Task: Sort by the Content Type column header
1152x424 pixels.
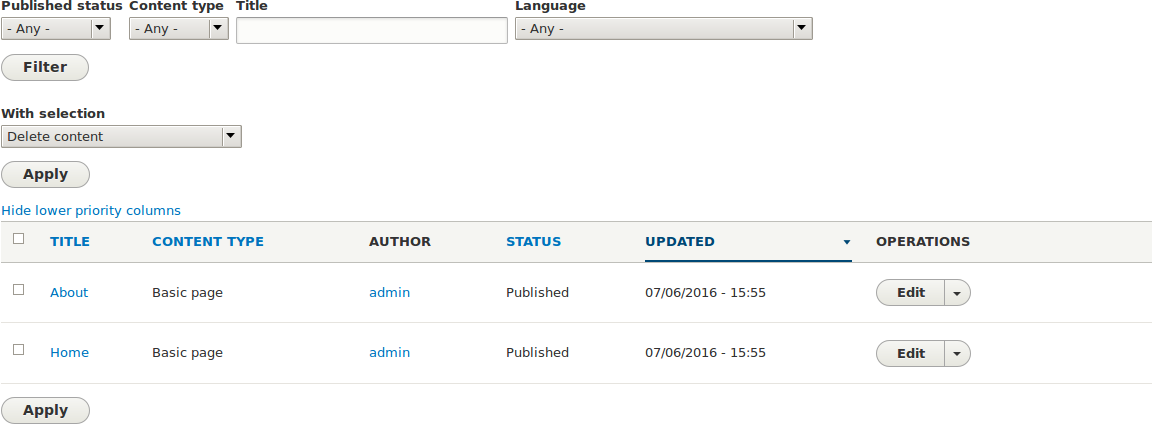Action: pyautogui.click(x=208, y=242)
